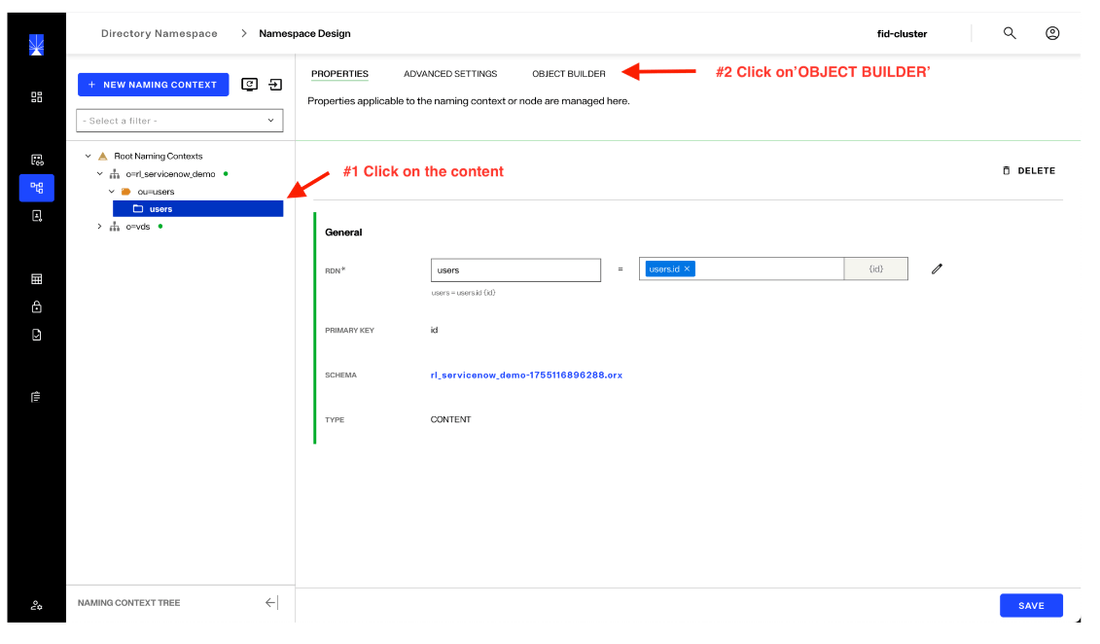The image size is (1100, 644).
Task: Switch to the ADVANCED SETTINGS tab
Action: (x=450, y=74)
